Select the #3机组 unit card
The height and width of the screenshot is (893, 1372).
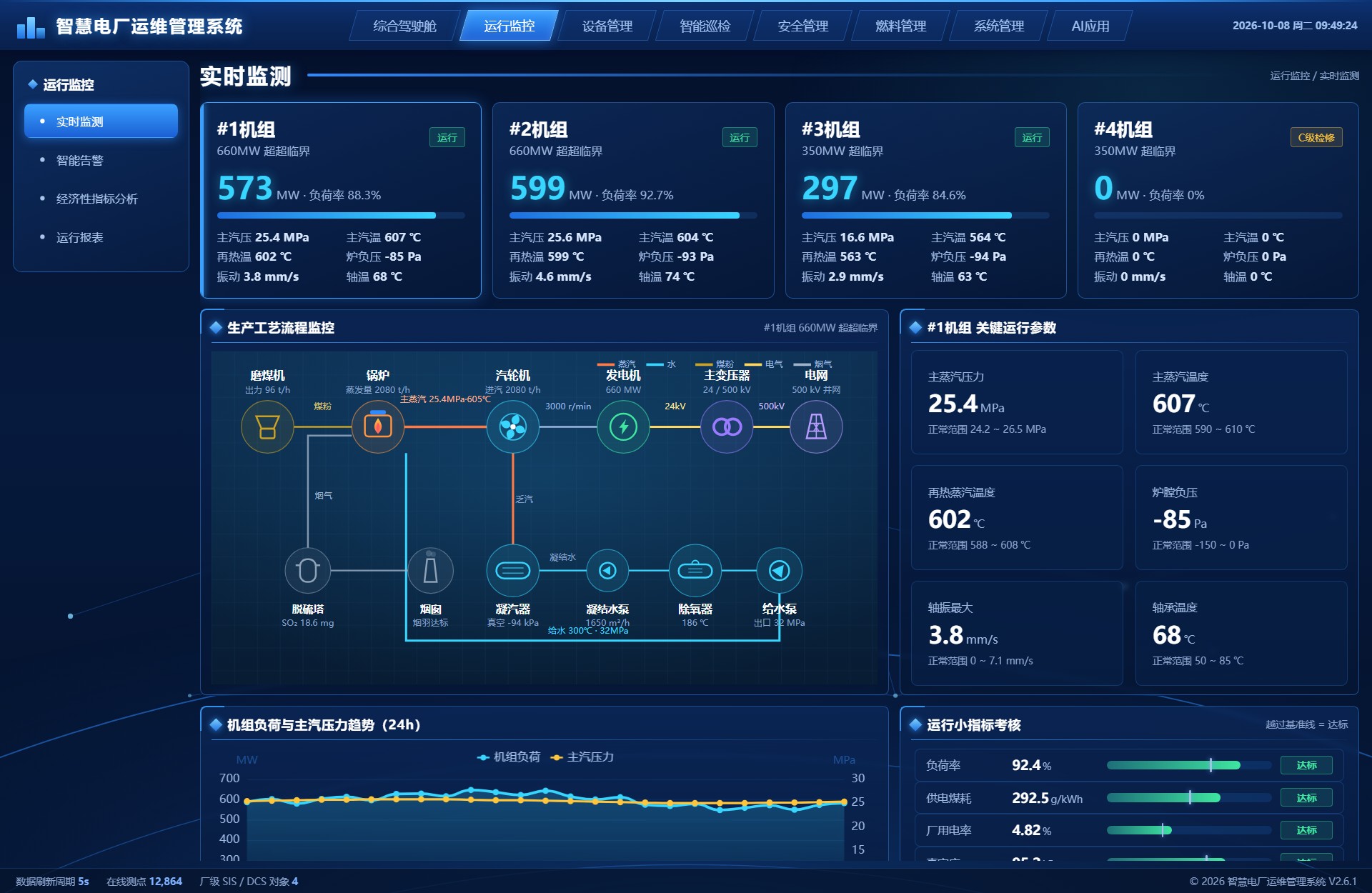925,200
